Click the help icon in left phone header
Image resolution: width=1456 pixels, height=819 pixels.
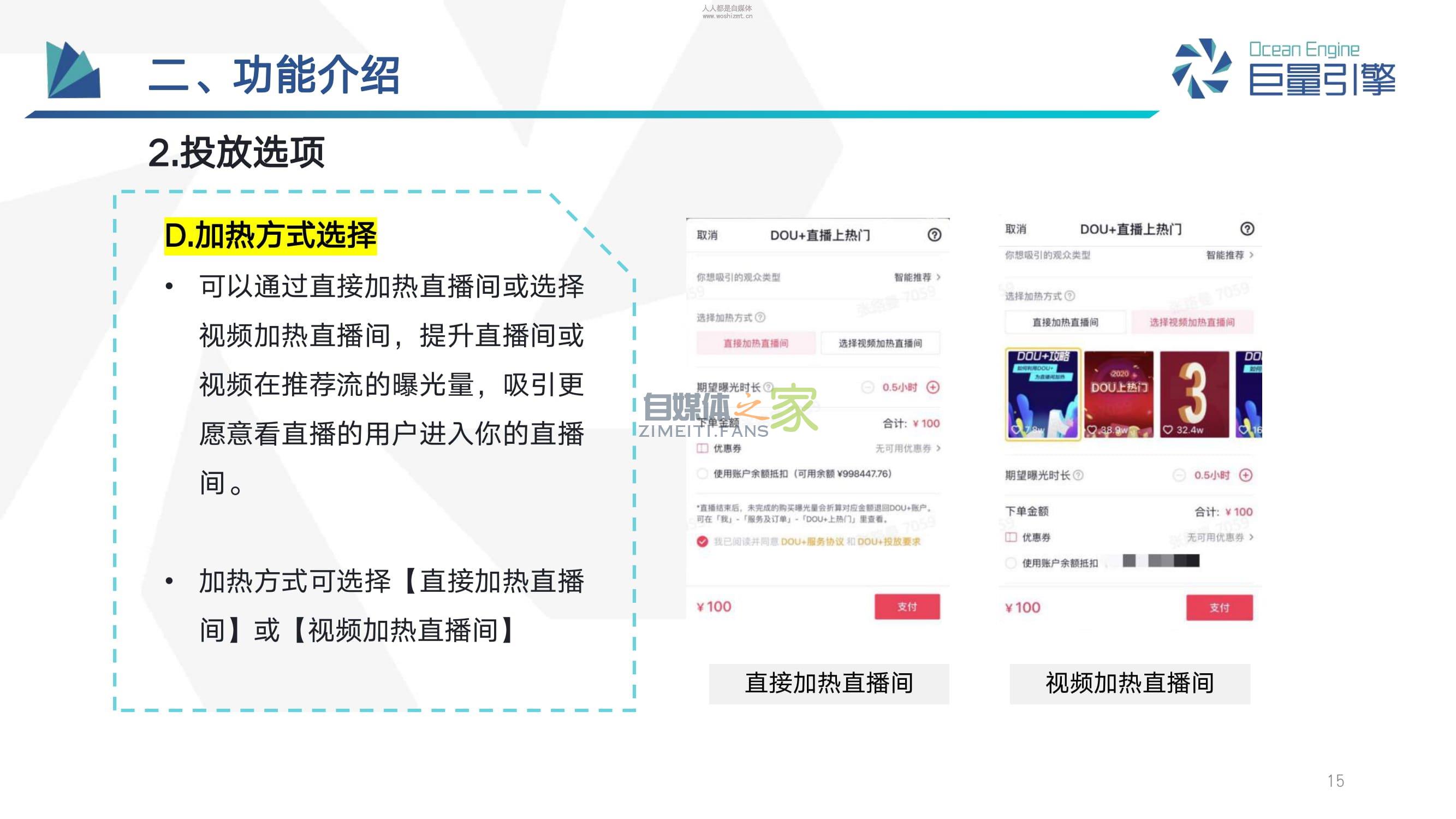pos(934,235)
